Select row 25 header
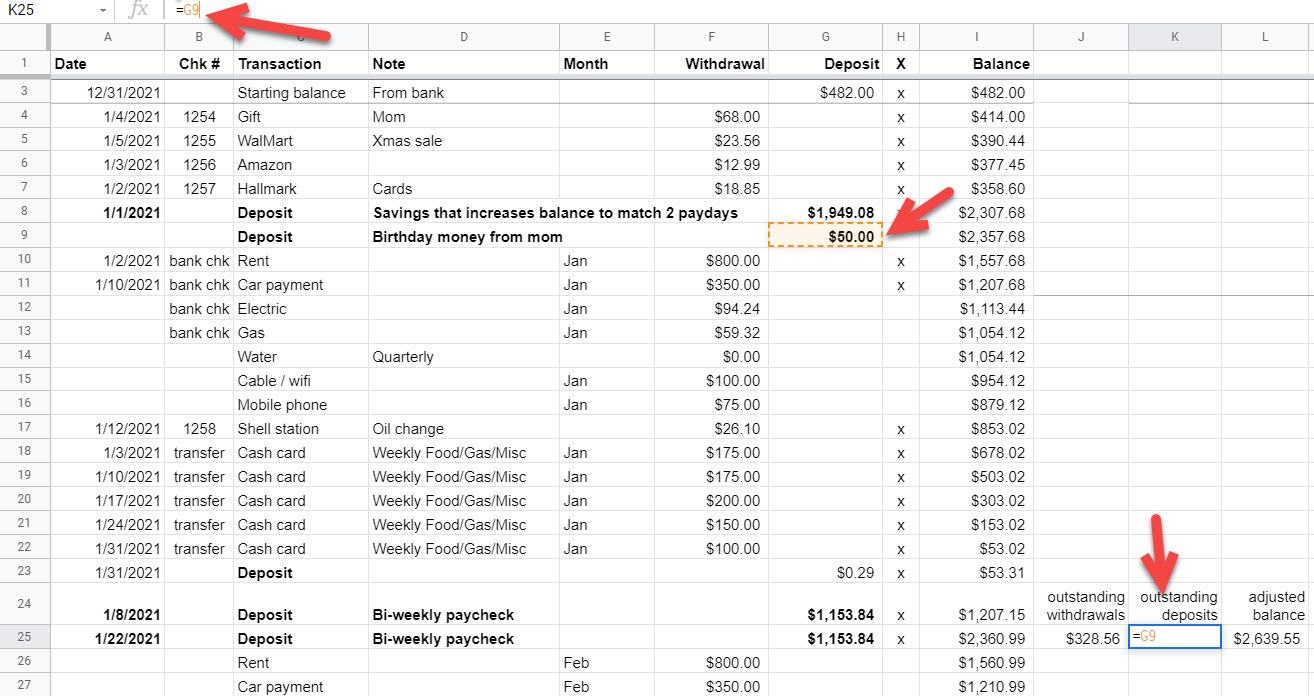Image resolution: width=1314 pixels, height=696 pixels. click(x=24, y=638)
